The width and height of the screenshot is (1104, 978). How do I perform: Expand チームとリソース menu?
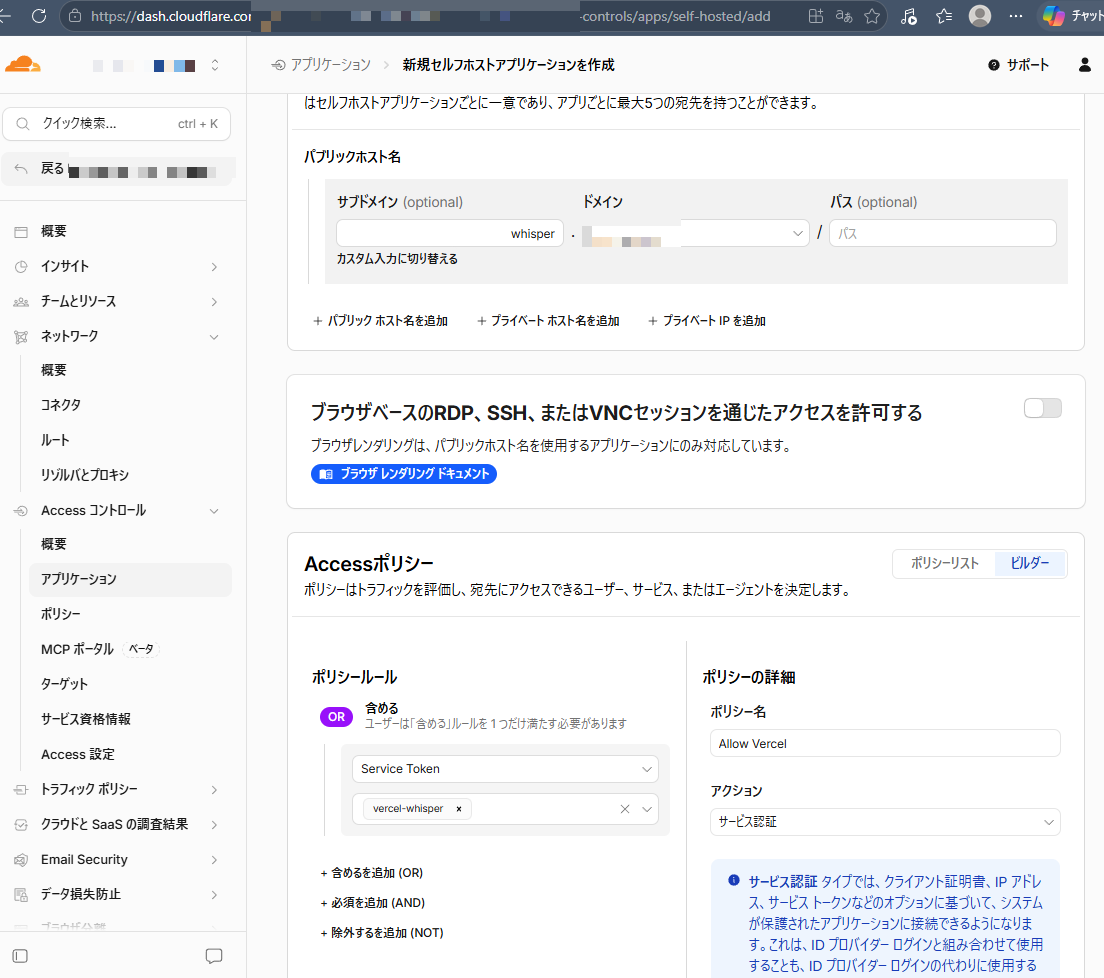tap(116, 301)
